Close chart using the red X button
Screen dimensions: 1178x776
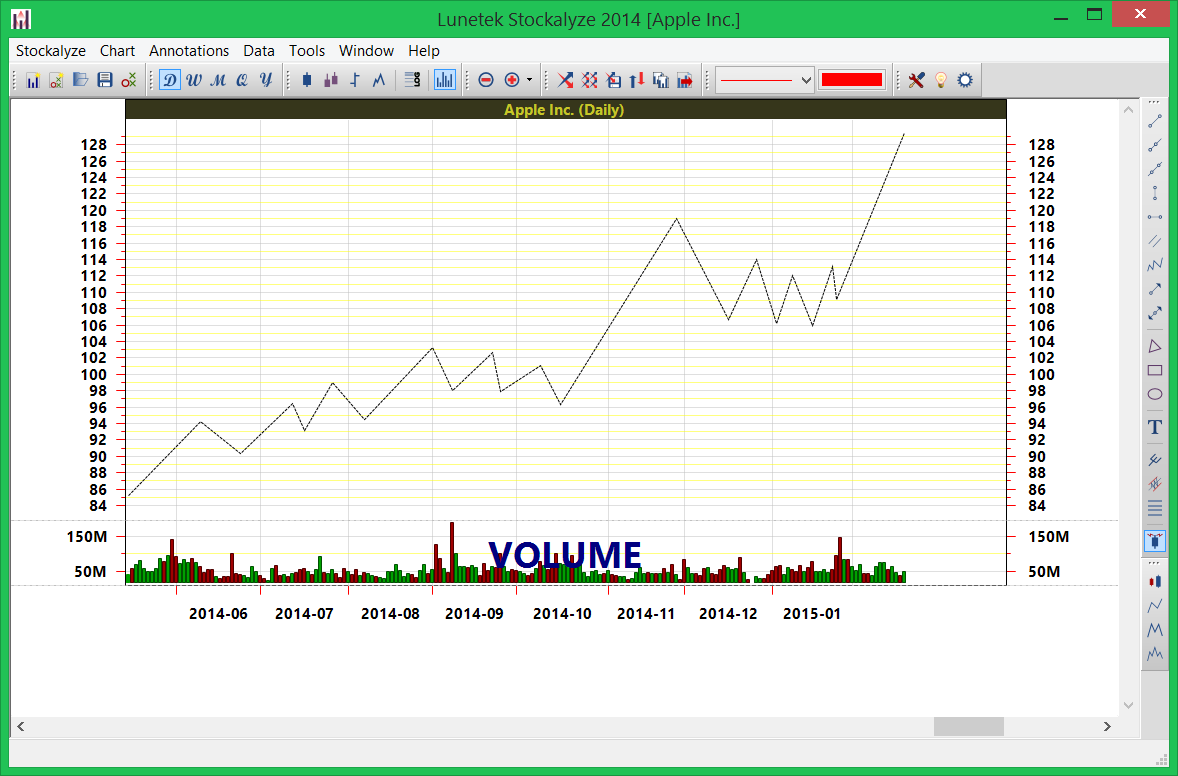click(1139, 15)
